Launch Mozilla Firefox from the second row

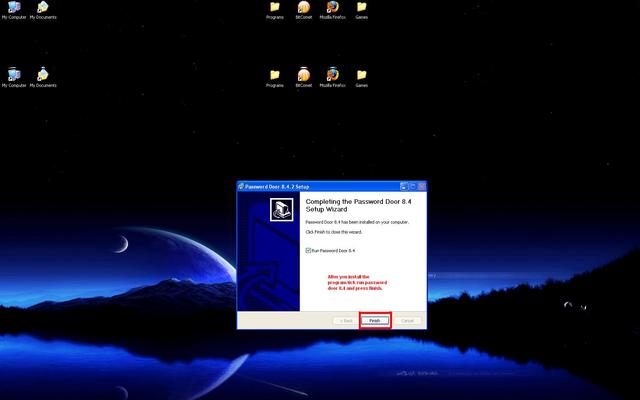(x=333, y=75)
